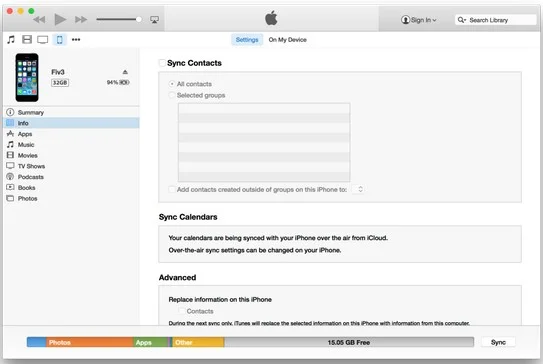Open Apps in the device sidebar
The height and width of the screenshot is (364, 543).
71,134
